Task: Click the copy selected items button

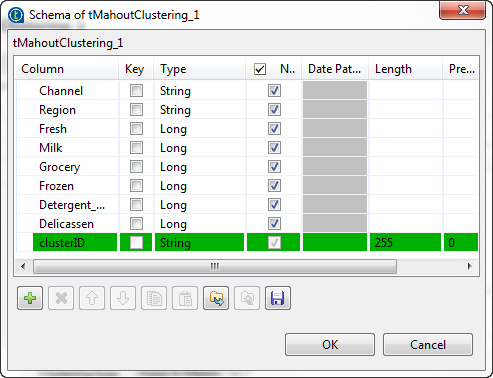Action: pos(154,298)
